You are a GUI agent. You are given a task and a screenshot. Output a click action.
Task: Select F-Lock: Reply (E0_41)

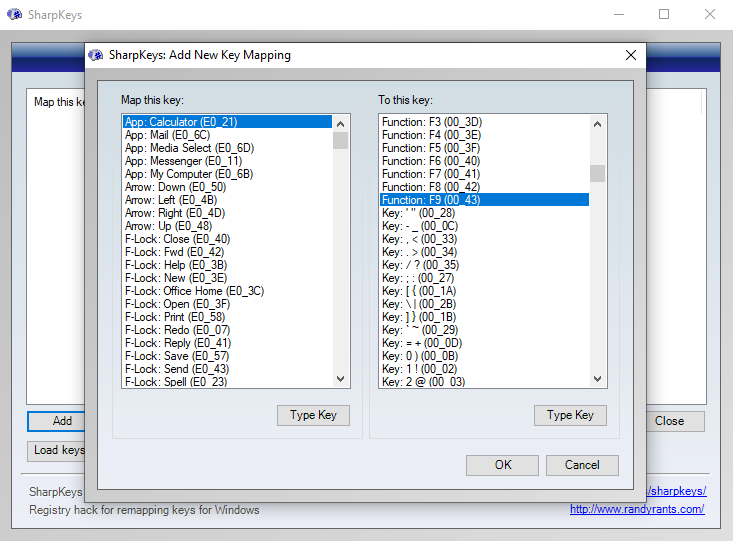pyautogui.click(x=228, y=343)
